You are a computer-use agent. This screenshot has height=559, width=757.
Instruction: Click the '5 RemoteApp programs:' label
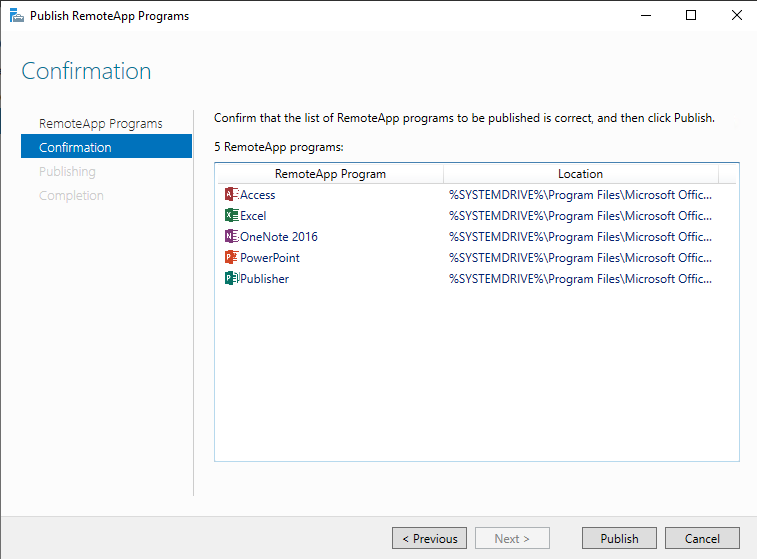pyautogui.click(x=279, y=147)
